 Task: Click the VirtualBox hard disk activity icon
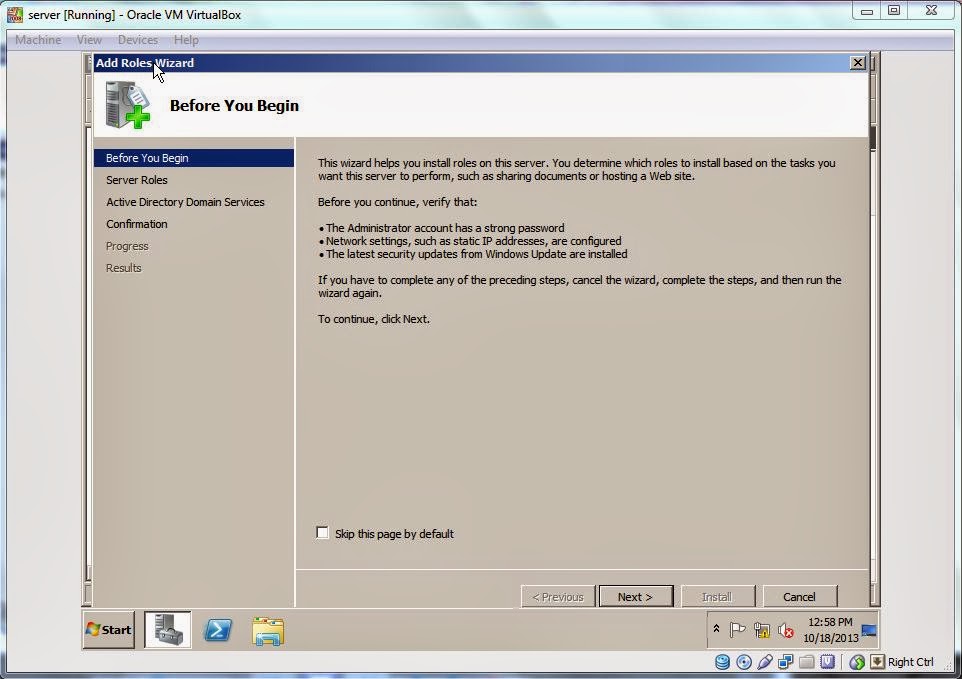[723, 662]
